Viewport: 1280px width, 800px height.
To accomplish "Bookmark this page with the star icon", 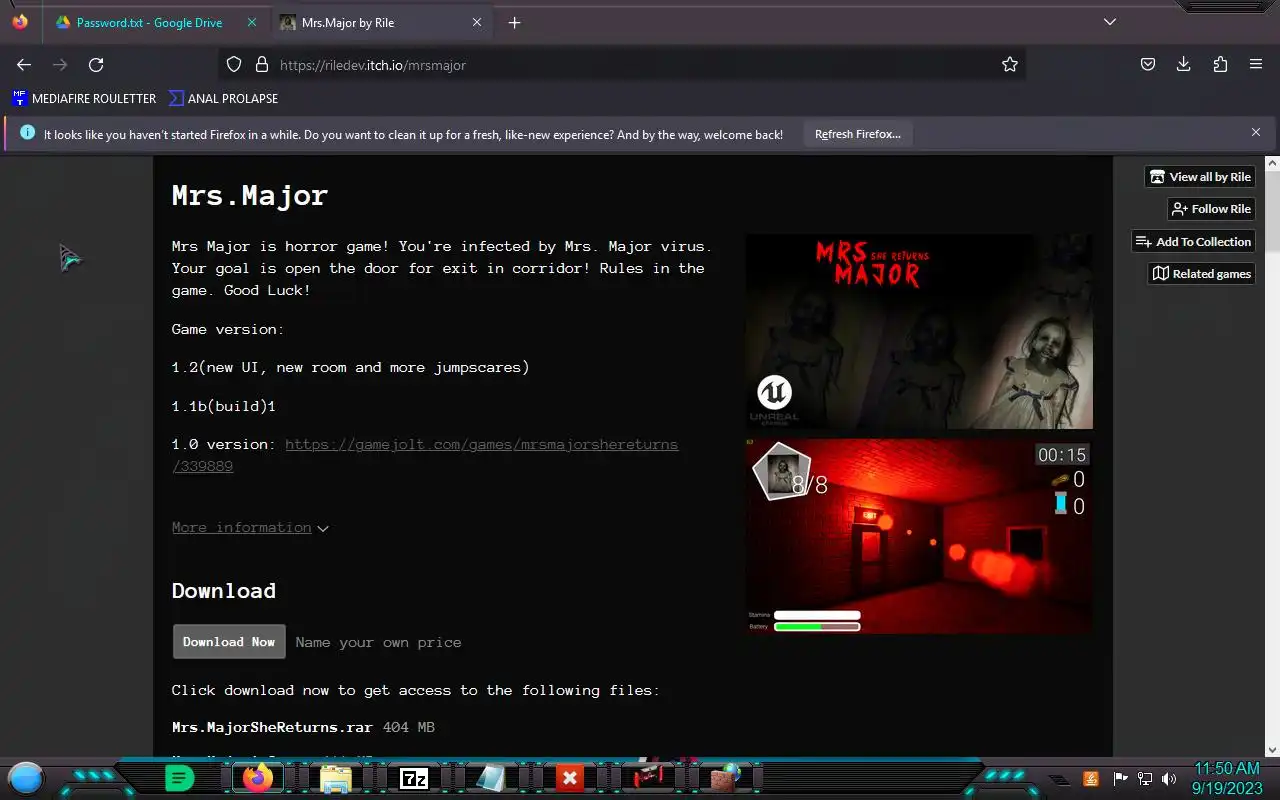I will [1010, 64].
